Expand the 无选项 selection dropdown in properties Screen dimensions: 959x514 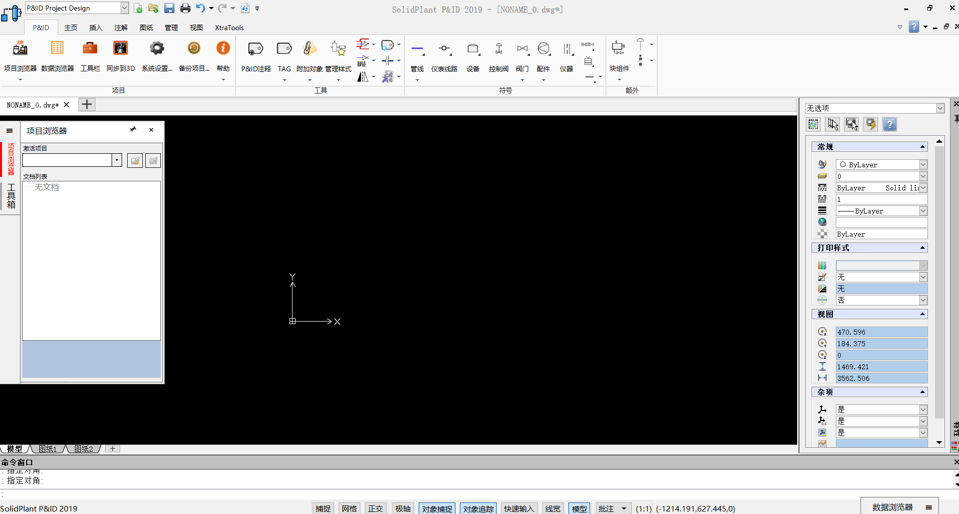click(939, 108)
